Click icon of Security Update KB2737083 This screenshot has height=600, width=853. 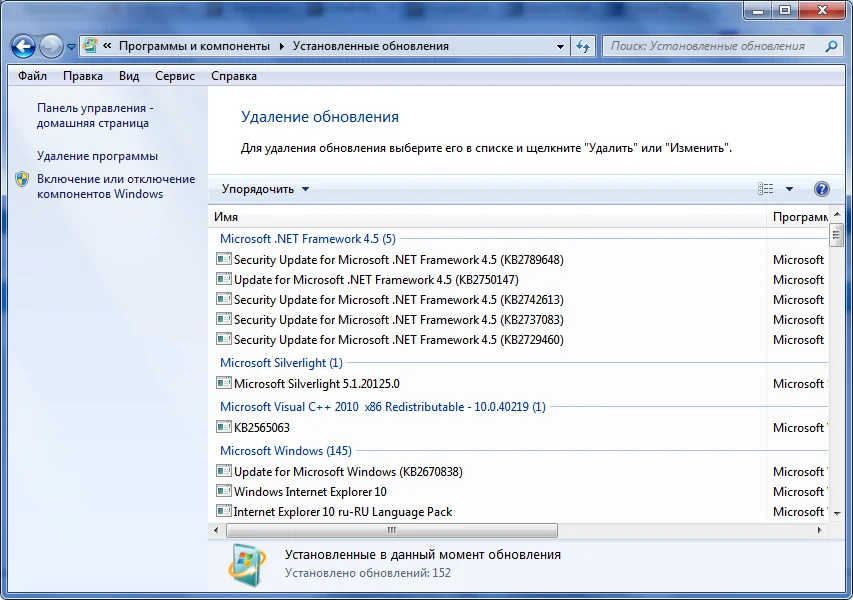pos(224,319)
